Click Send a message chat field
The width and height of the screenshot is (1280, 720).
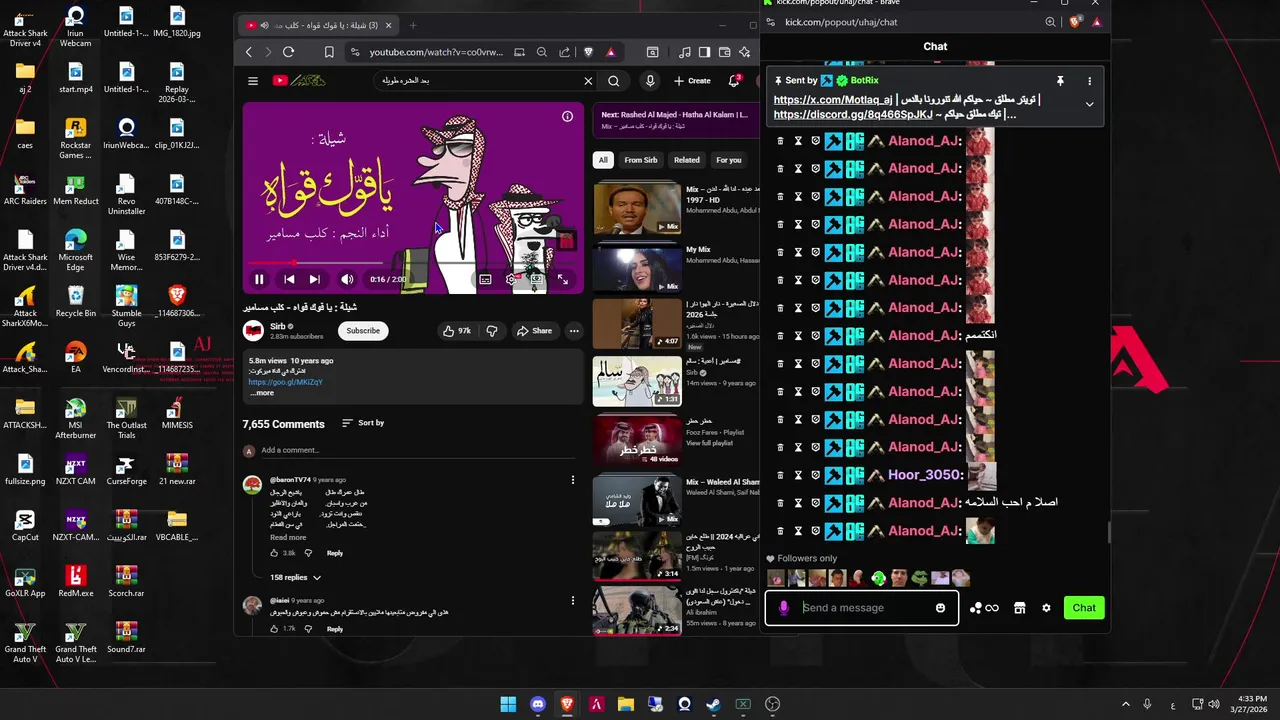pos(862,608)
